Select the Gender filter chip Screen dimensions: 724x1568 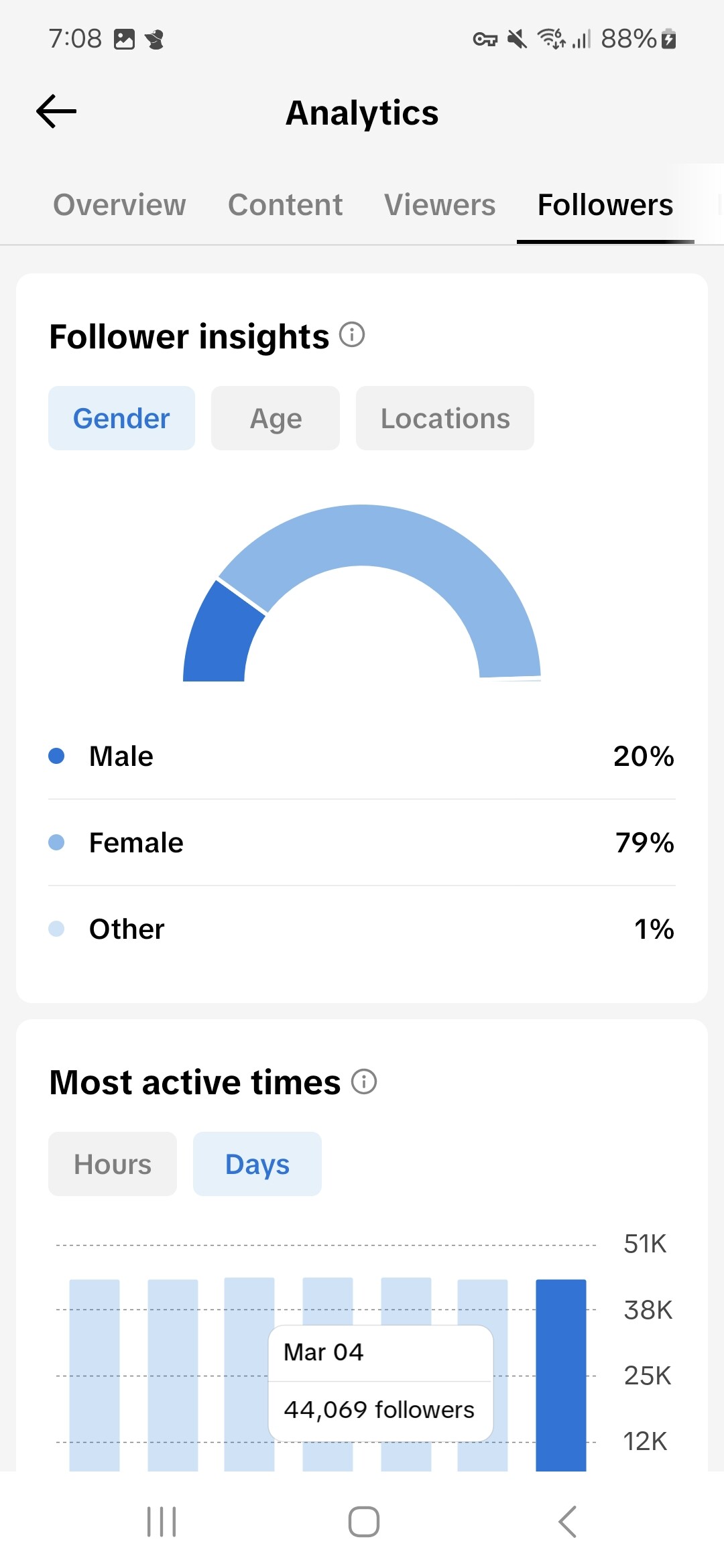point(121,418)
